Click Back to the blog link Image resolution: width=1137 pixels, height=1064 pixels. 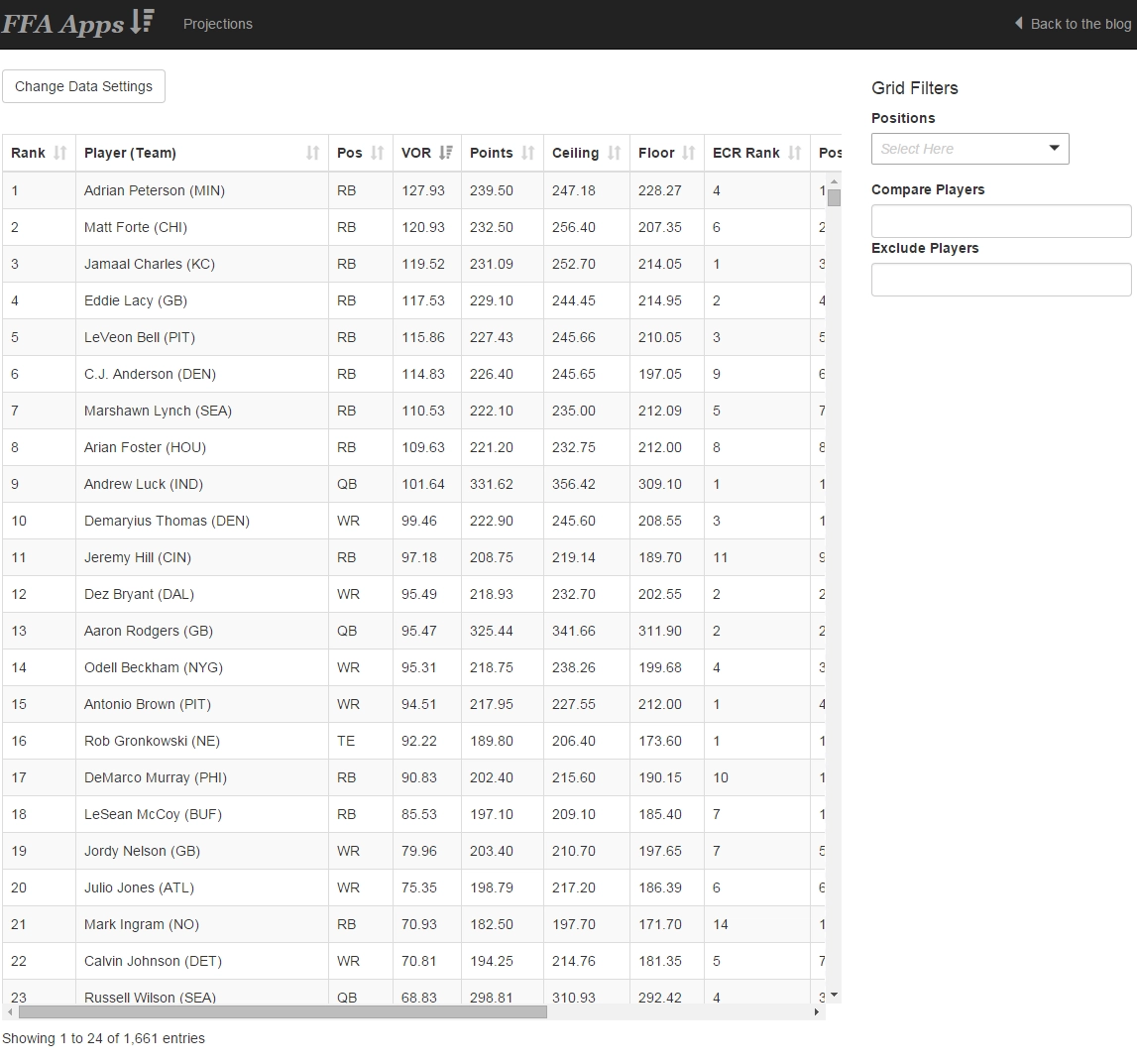pyautogui.click(x=1073, y=24)
